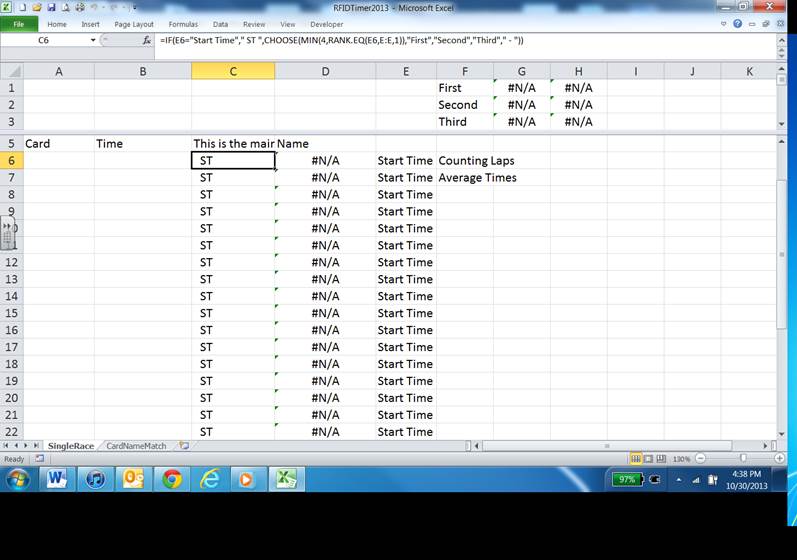Select column C header

233,71
